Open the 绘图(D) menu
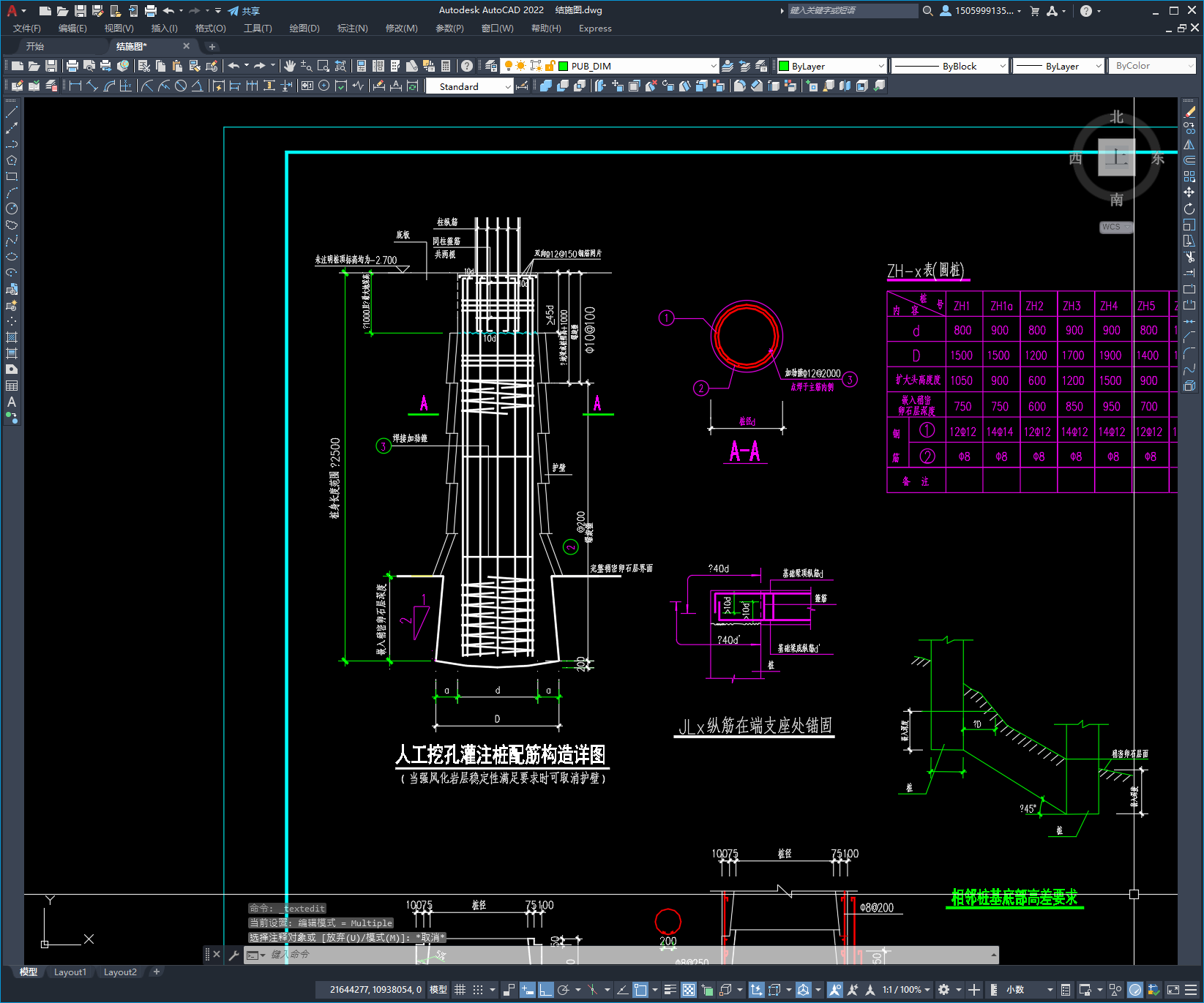Image resolution: width=1204 pixels, height=1003 pixels. tap(304, 29)
